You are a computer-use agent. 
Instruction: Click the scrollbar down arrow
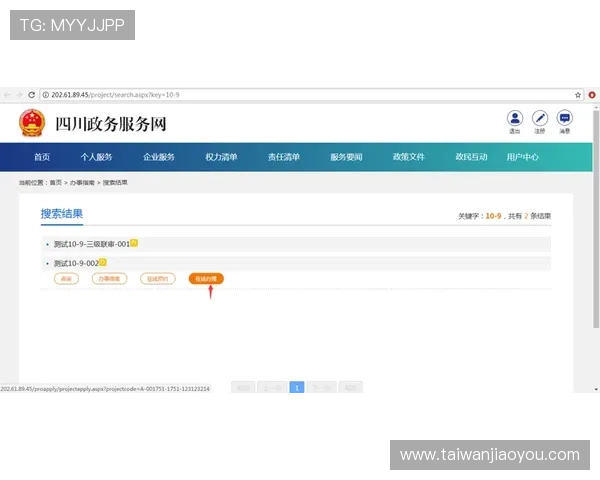coord(596,389)
